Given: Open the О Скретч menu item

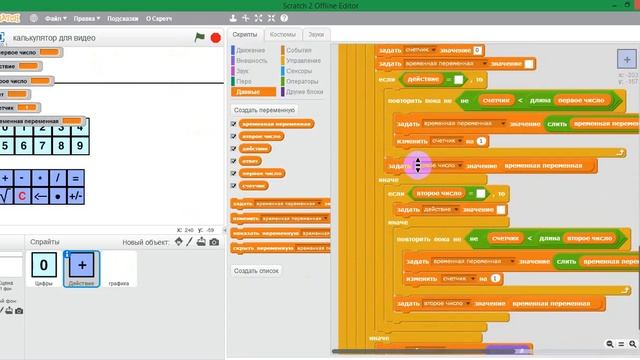Looking at the screenshot, I should (159, 18).
